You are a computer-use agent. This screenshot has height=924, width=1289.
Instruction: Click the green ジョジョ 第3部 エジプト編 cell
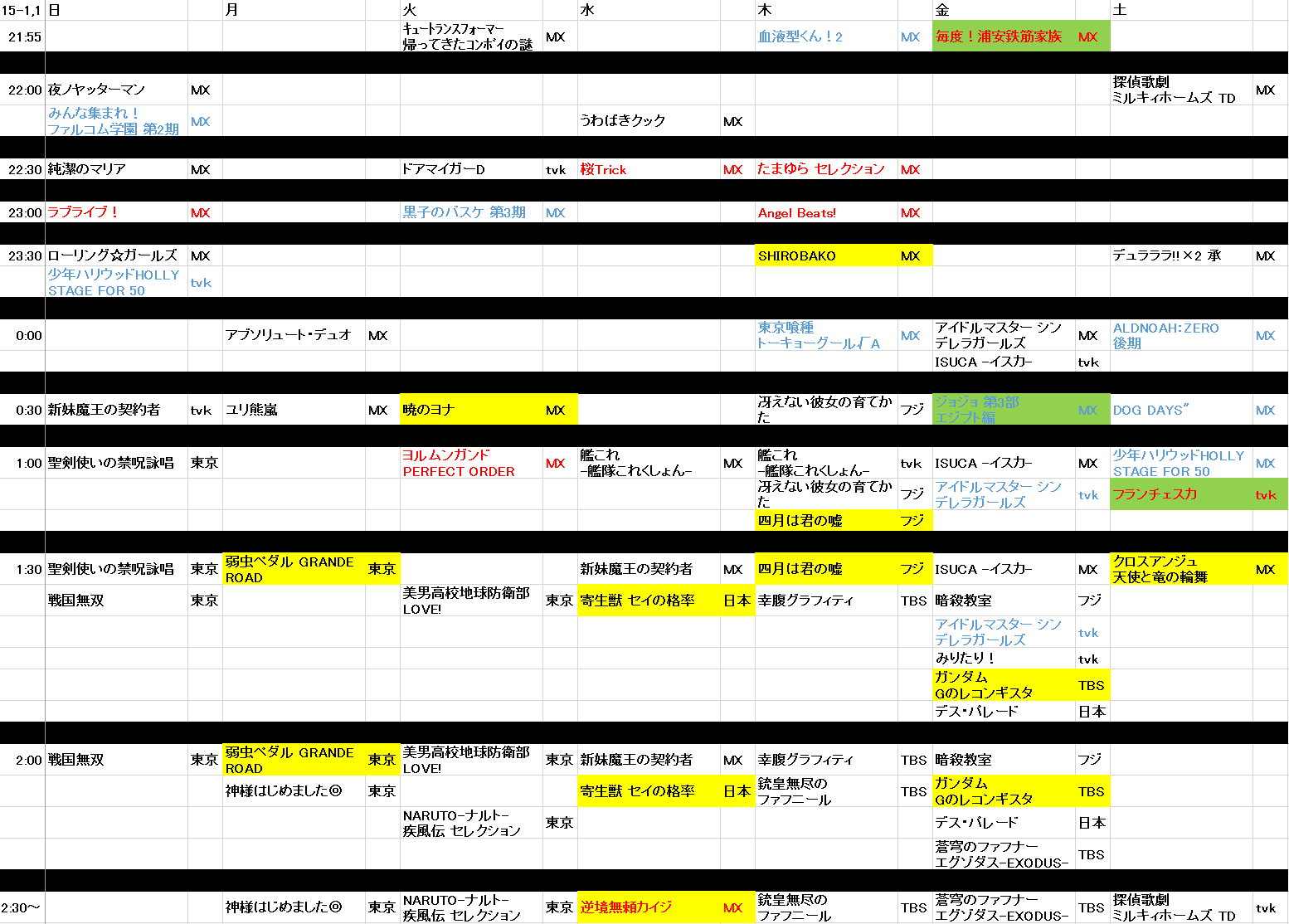click(x=1004, y=410)
